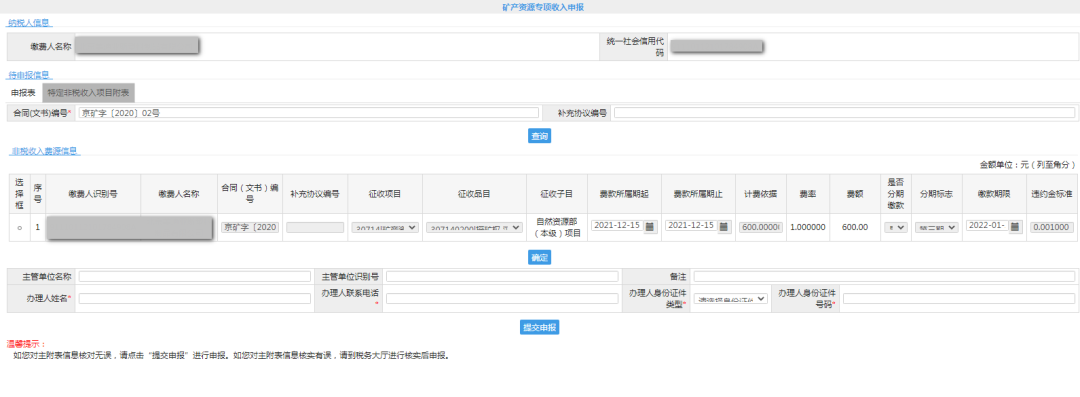This screenshot has width=1080, height=397.
Task: Open calendar for 费款所属期起 date
Action: [650, 226]
